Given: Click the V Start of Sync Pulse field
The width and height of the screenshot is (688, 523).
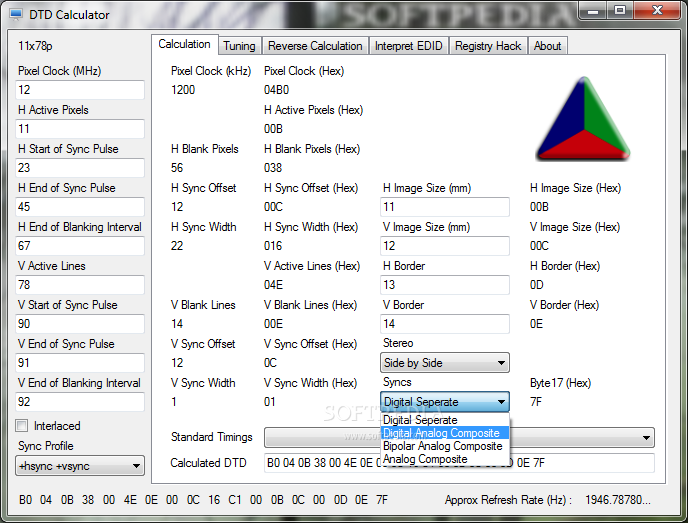Looking at the screenshot, I should pyautogui.click(x=80, y=324).
